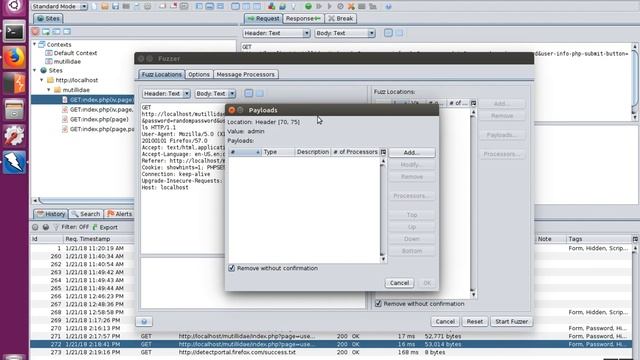Viewport: 640px width, 360px height.
Task: Switch to the Search tab
Action: (85, 214)
